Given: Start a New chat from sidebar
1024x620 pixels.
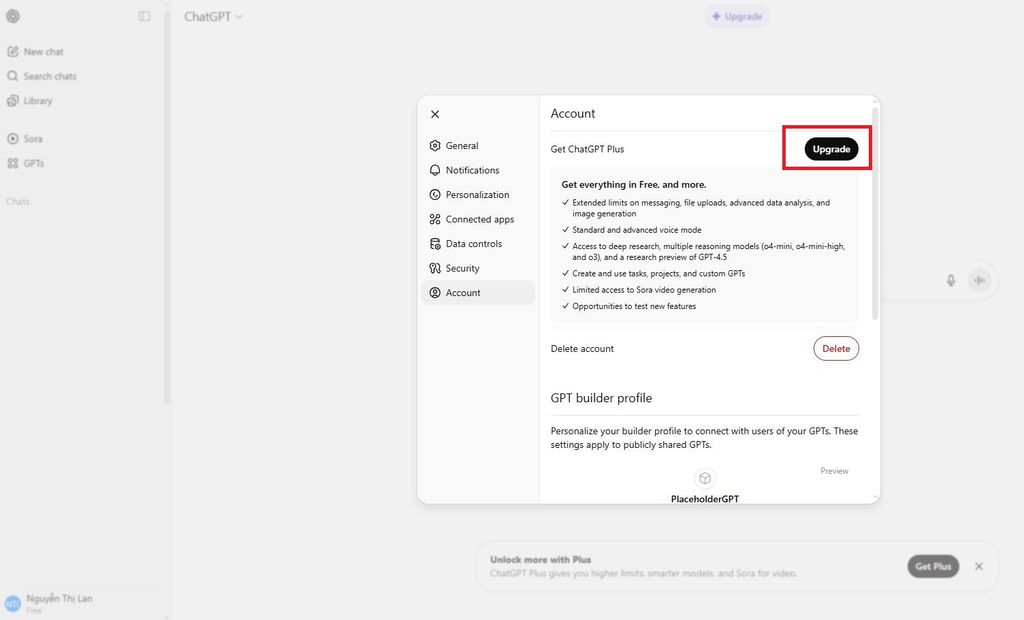Looking at the screenshot, I should coord(43,51).
